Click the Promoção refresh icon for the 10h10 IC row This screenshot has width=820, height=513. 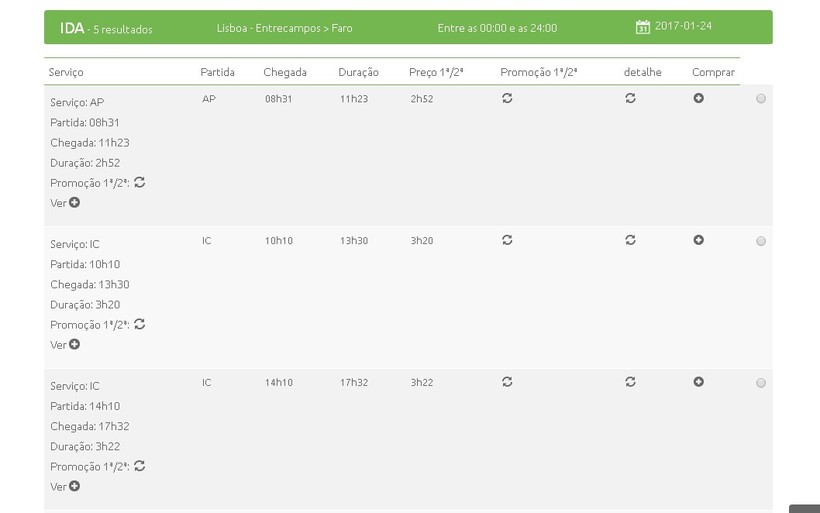[x=507, y=240]
